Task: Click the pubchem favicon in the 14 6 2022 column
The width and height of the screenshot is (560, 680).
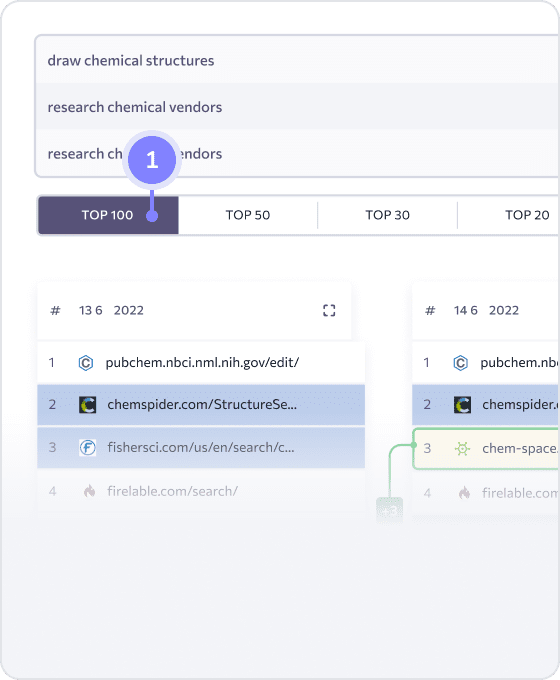Action: coord(461,363)
